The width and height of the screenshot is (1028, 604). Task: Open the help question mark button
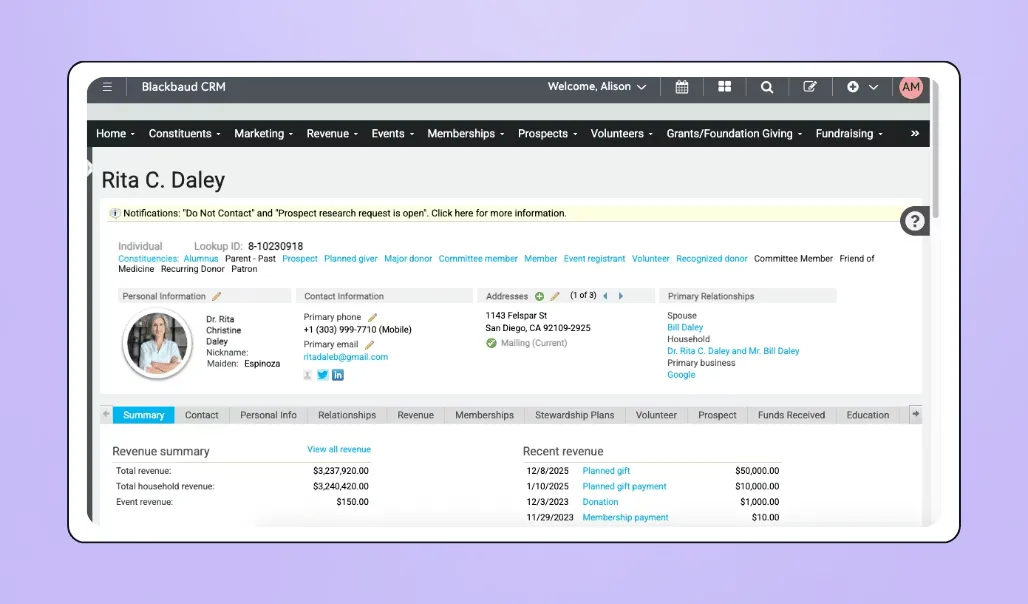(914, 222)
